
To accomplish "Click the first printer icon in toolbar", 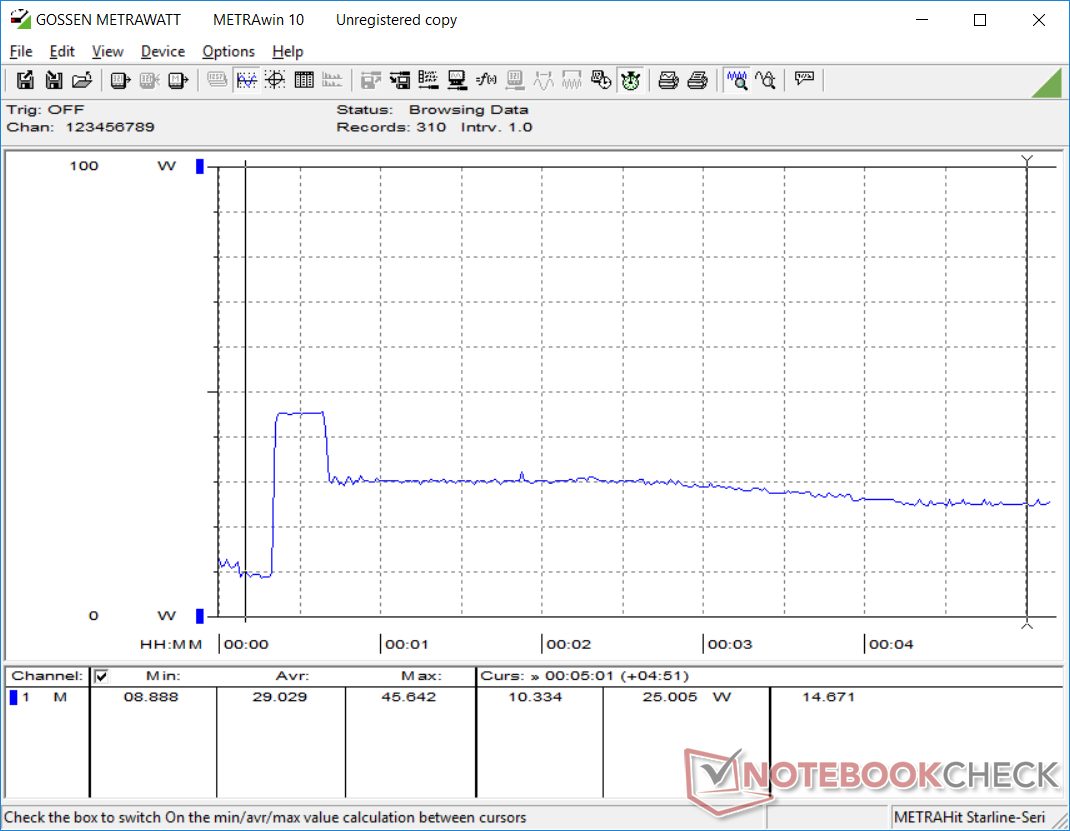I will 669,80.
